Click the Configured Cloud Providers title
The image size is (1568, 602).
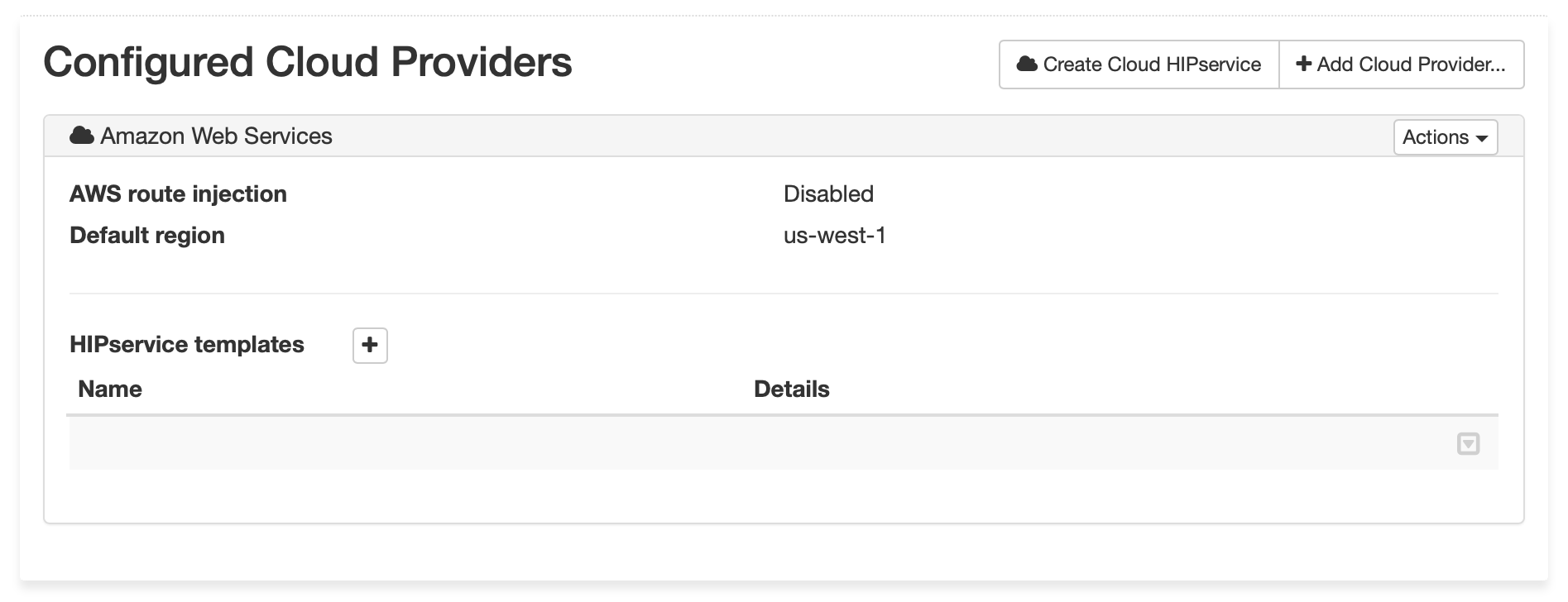point(308,62)
